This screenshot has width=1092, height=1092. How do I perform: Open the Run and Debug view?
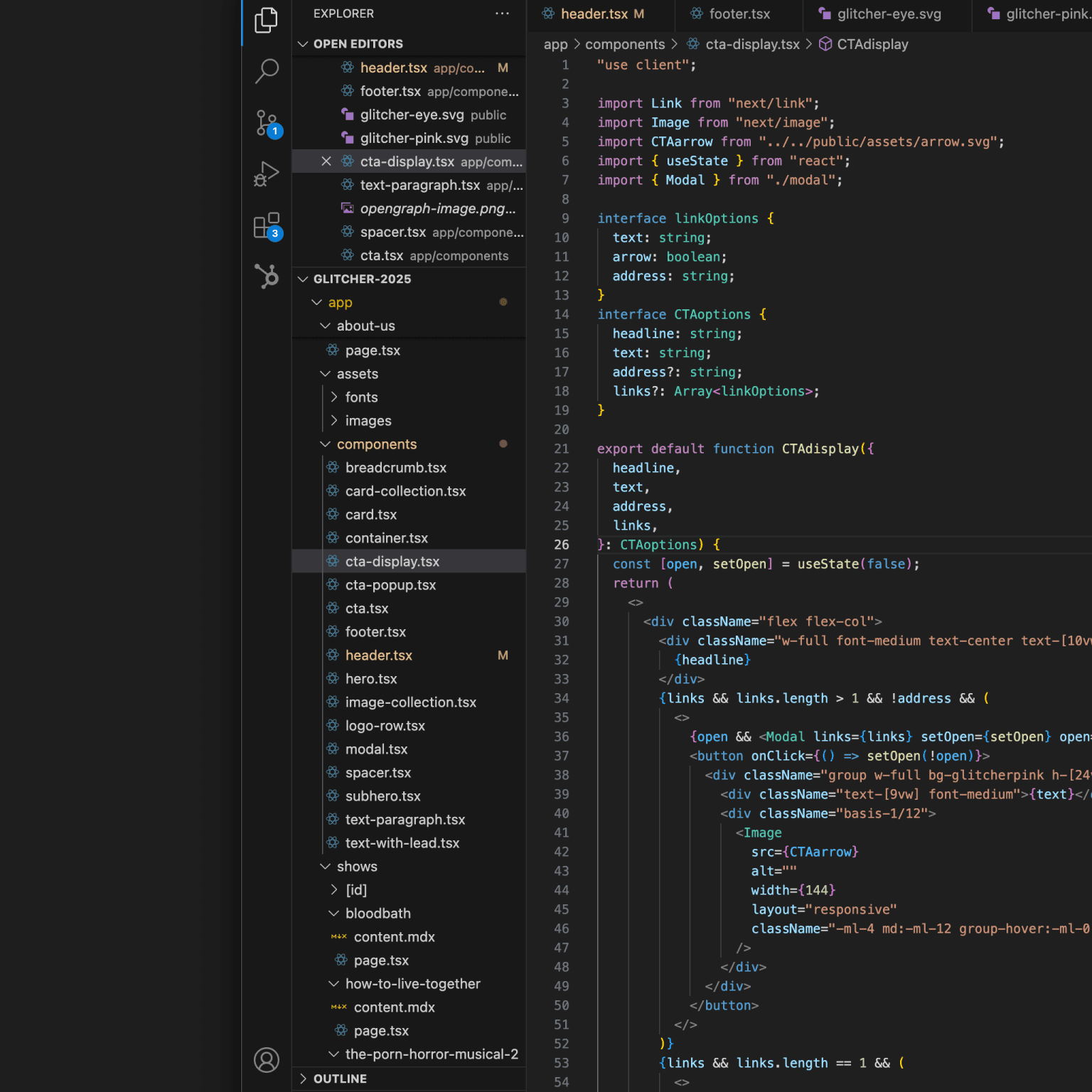(267, 174)
